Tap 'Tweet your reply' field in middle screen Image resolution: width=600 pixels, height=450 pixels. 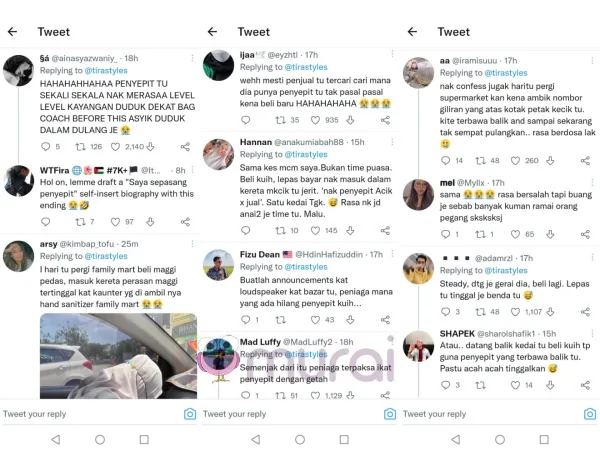(x=291, y=414)
